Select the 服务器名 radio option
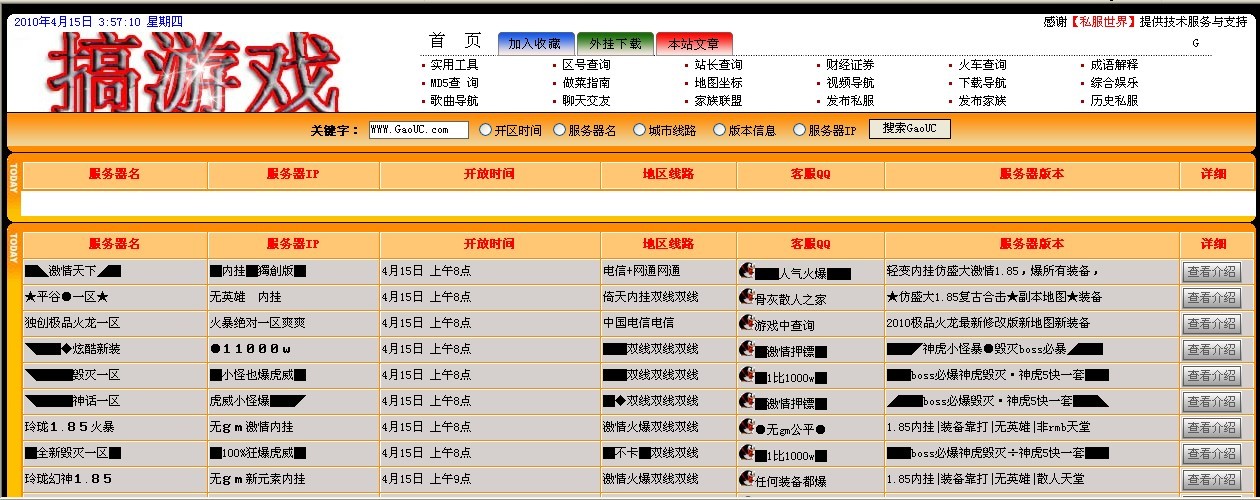 pyautogui.click(x=559, y=130)
